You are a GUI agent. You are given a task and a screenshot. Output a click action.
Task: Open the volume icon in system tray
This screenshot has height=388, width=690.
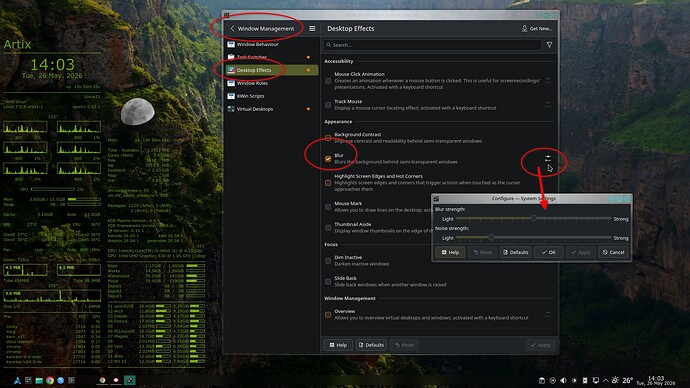coord(563,381)
